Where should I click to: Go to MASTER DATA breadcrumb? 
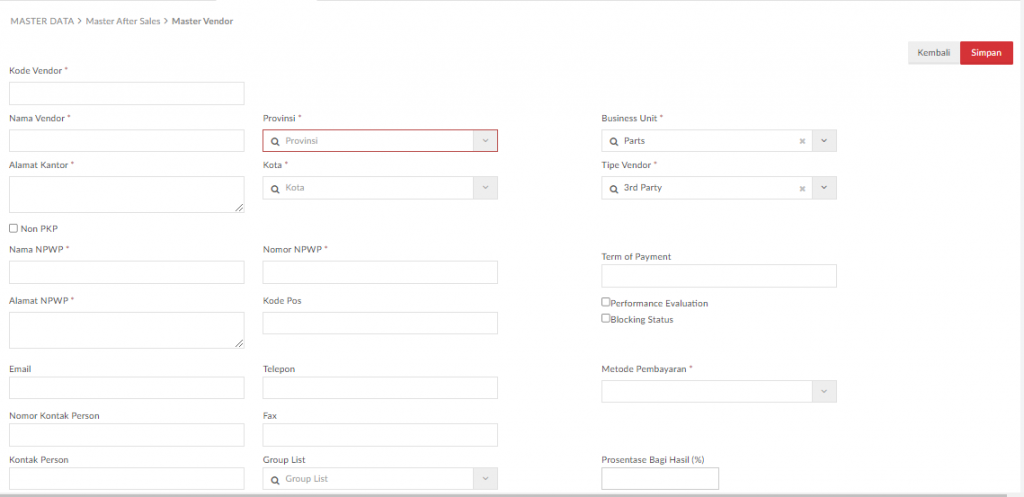pos(42,21)
